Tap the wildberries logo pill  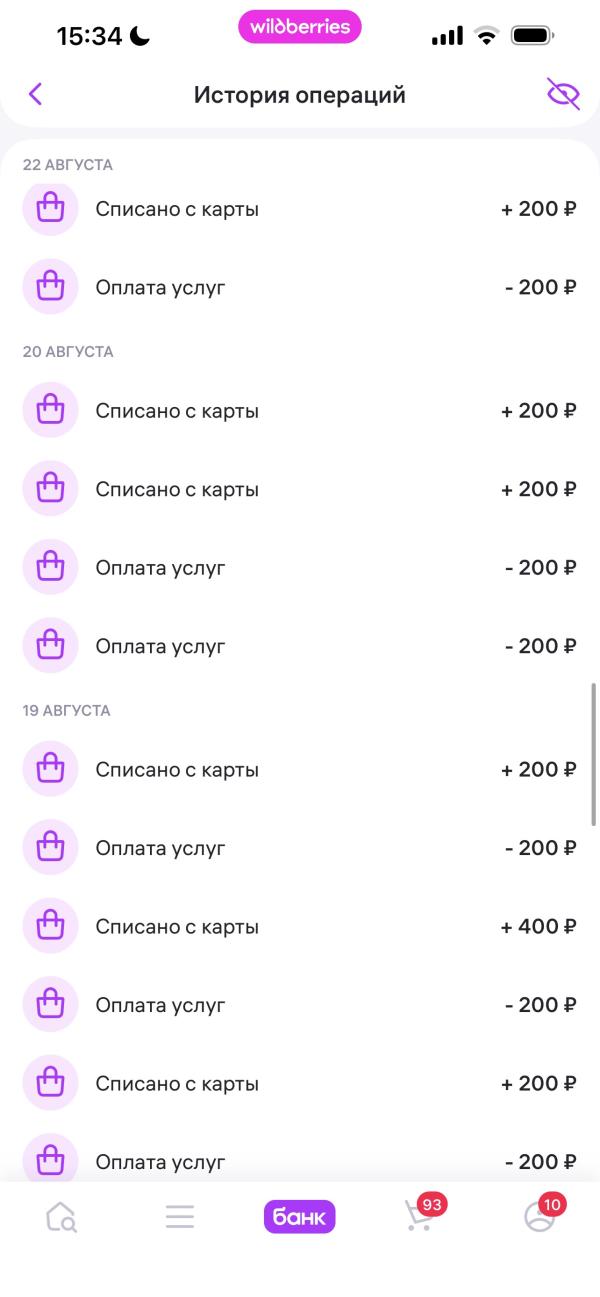pyautogui.click(x=299, y=27)
